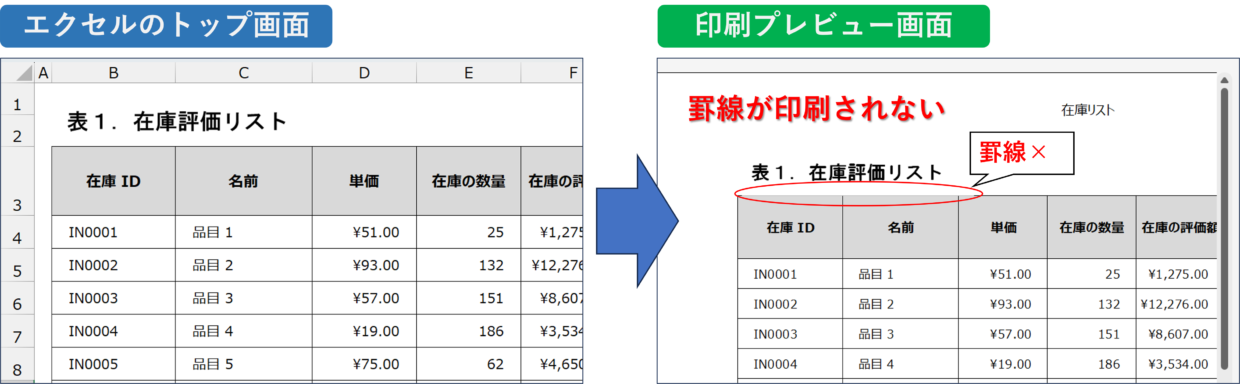Click the 印刷プレビュー画面 green label
Screen dimensions: 1240x384
823,26
